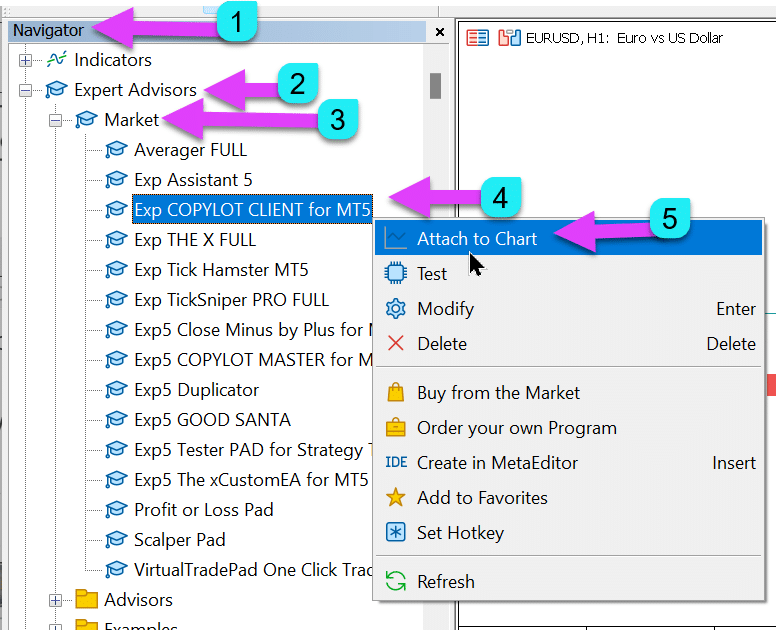The width and height of the screenshot is (776, 630).
Task: Click the Buy from the Market bag icon
Action: click(x=396, y=393)
